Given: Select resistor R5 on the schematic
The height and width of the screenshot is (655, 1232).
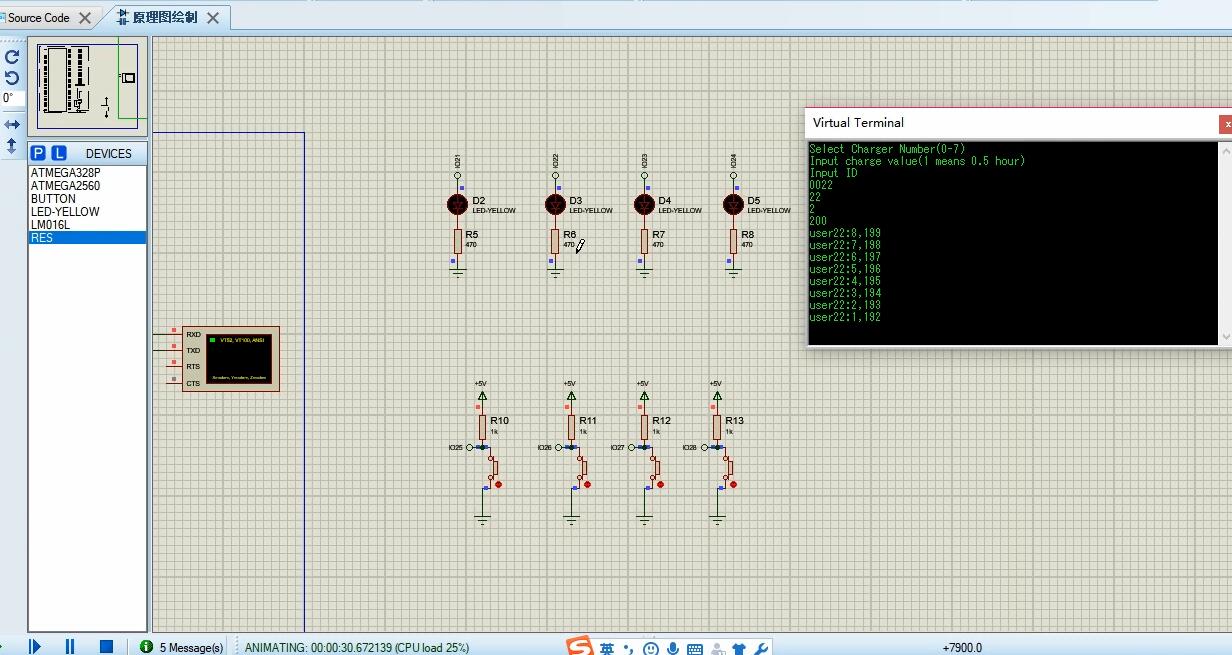Looking at the screenshot, I should [x=458, y=240].
